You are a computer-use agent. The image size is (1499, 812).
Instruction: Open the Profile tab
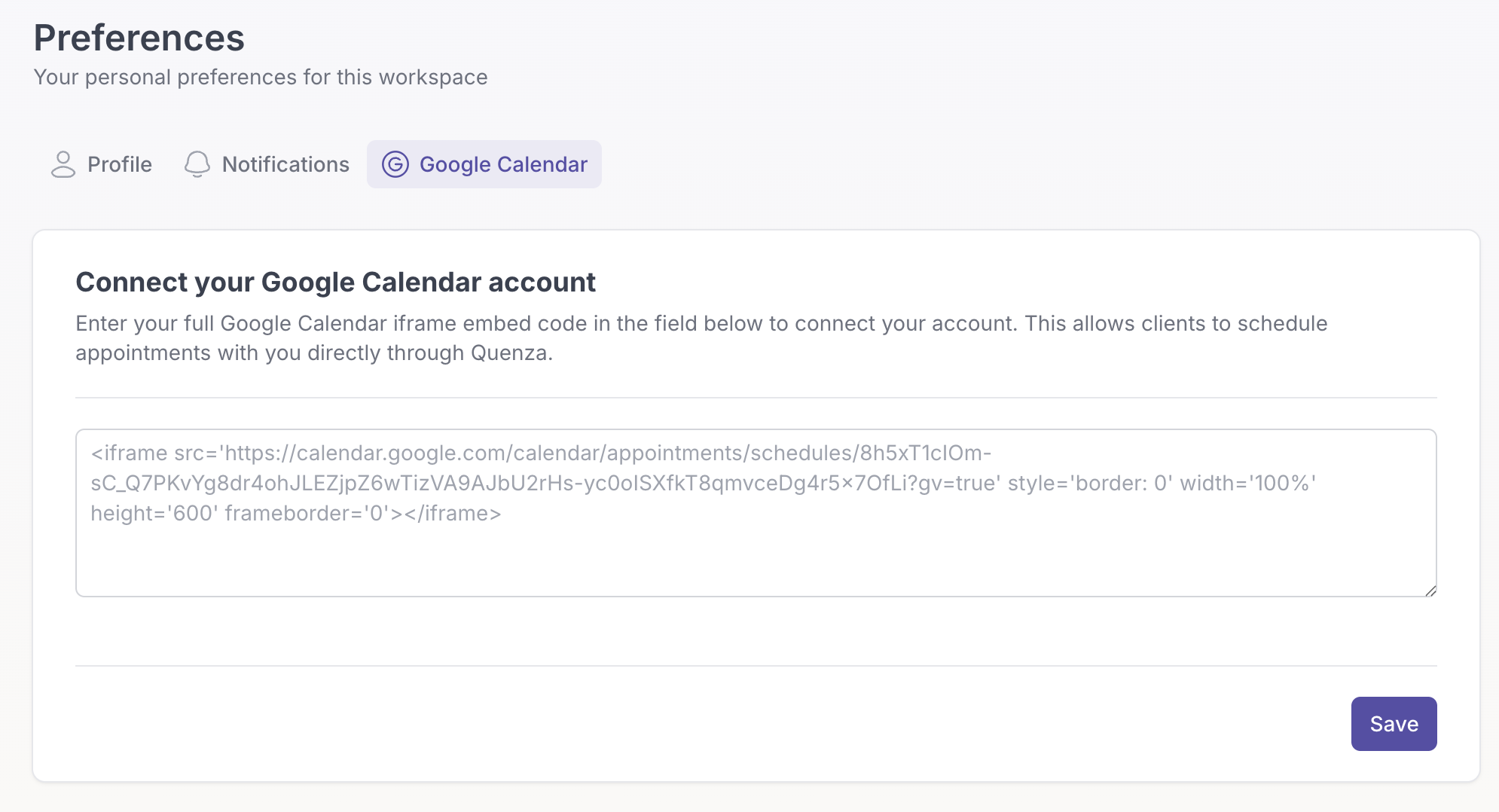click(x=101, y=164)
